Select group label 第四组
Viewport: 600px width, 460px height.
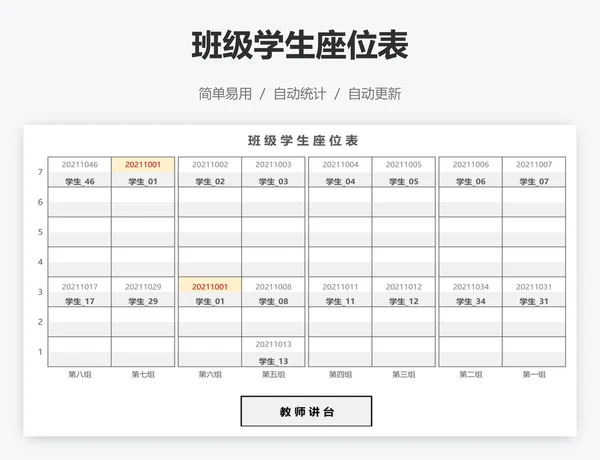(x=340, y=374)
